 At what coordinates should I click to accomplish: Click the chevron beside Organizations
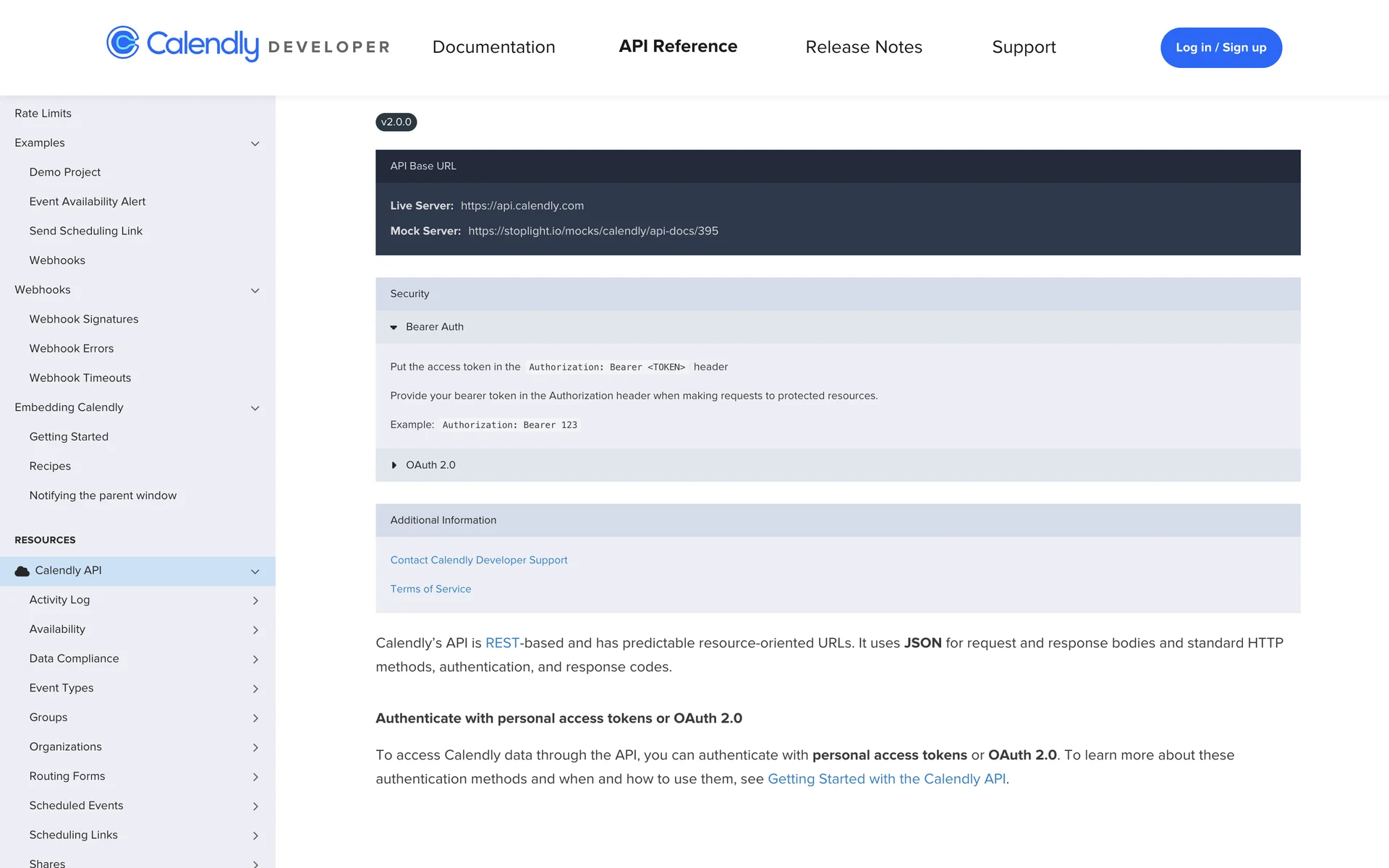click(x=255, y=747)
